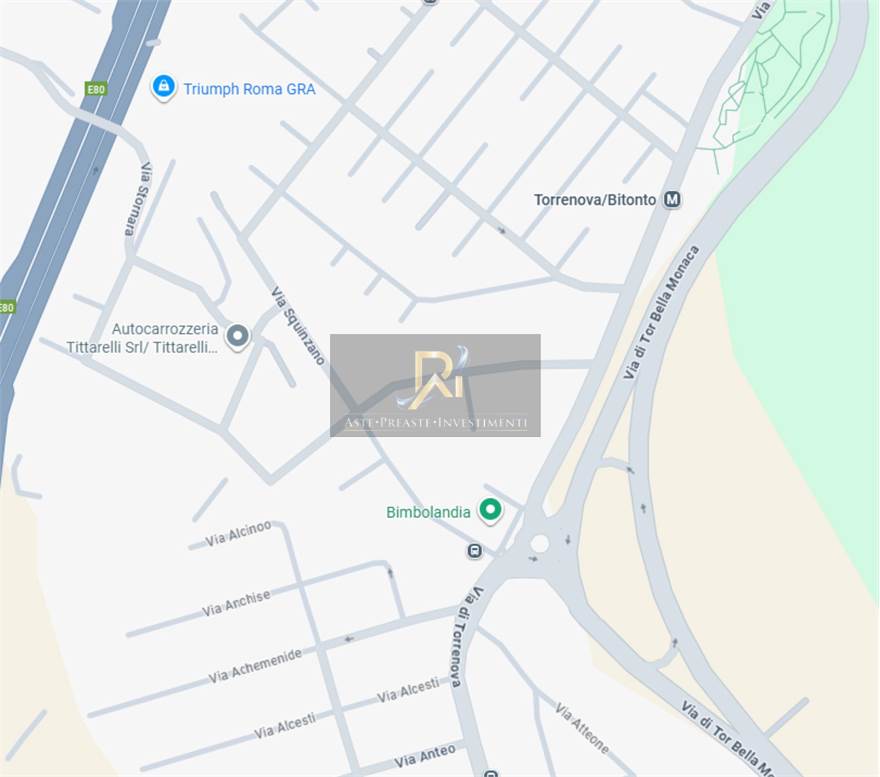Click the Via Squinzano street label
Image resolution: width=880 pixels, height=777 pixels.
click(298, 326)
